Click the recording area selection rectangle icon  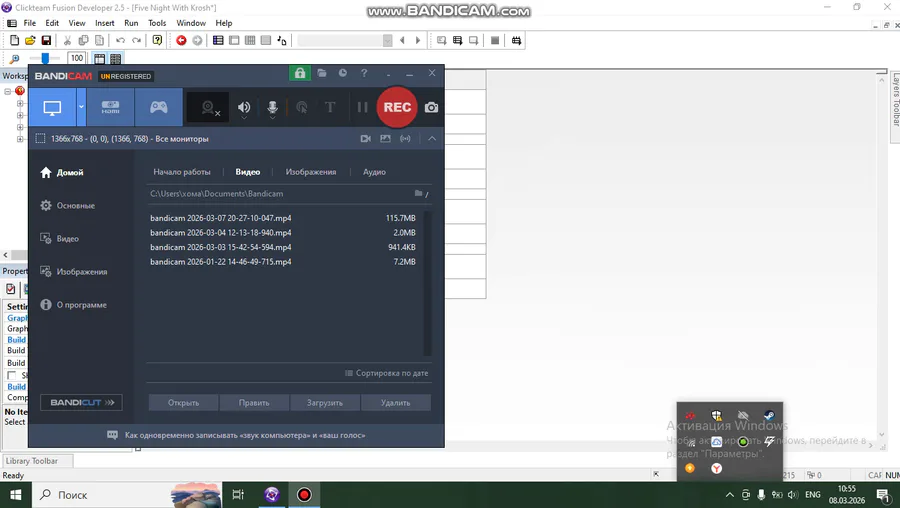[x=40, y=138]
